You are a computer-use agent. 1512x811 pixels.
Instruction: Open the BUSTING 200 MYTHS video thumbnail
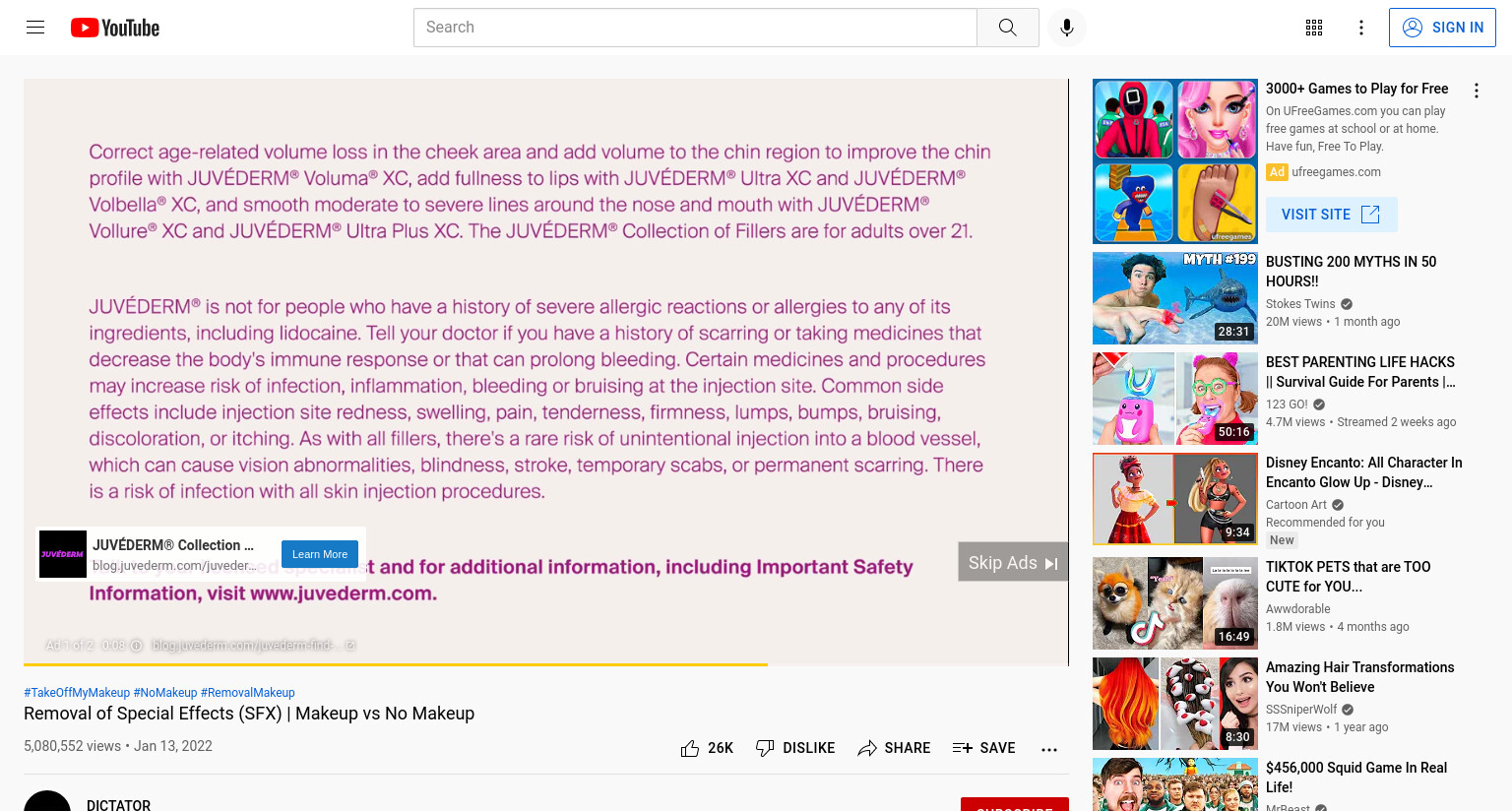[x=1175, y=298]
